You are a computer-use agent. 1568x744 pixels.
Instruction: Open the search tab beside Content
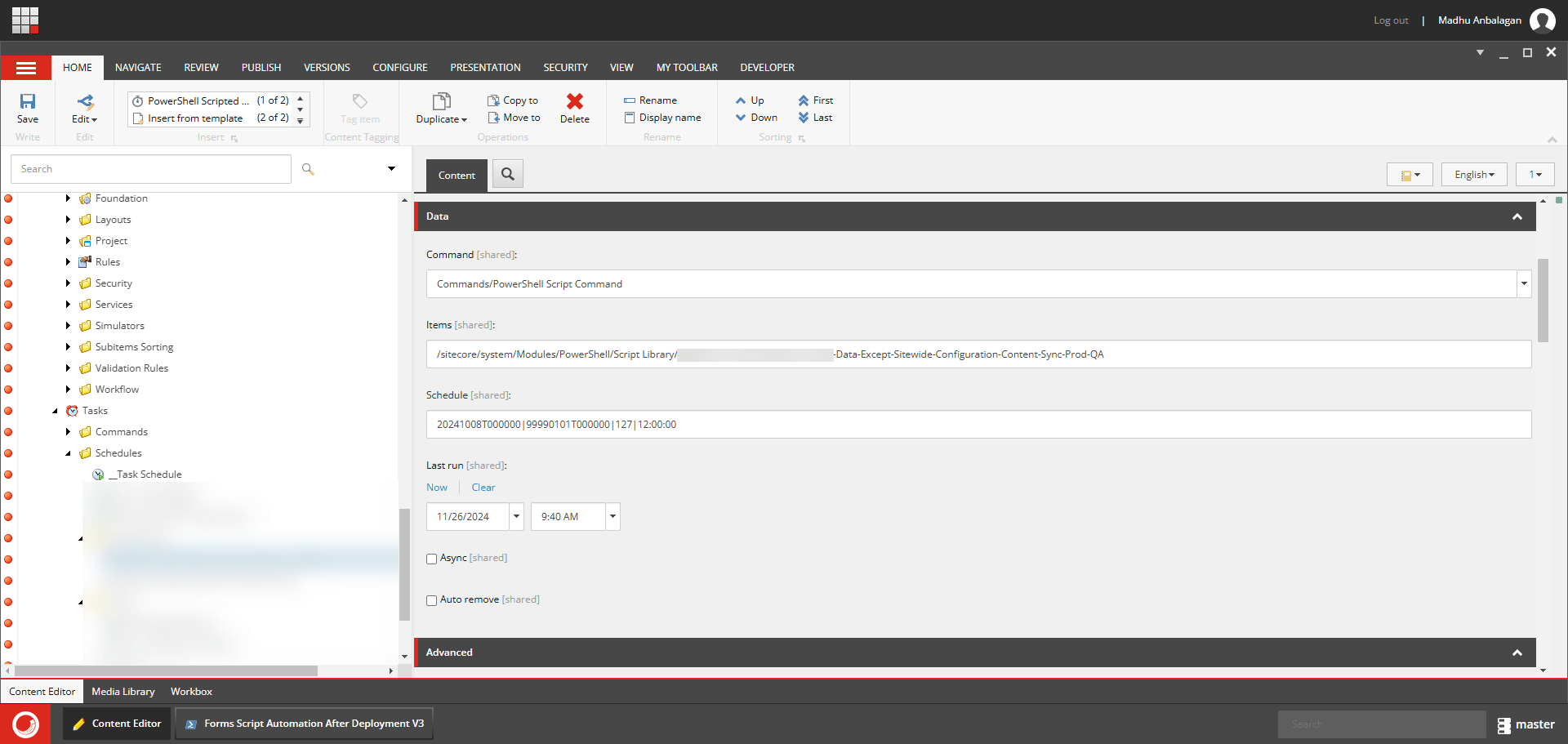click(x=507, y=174)
